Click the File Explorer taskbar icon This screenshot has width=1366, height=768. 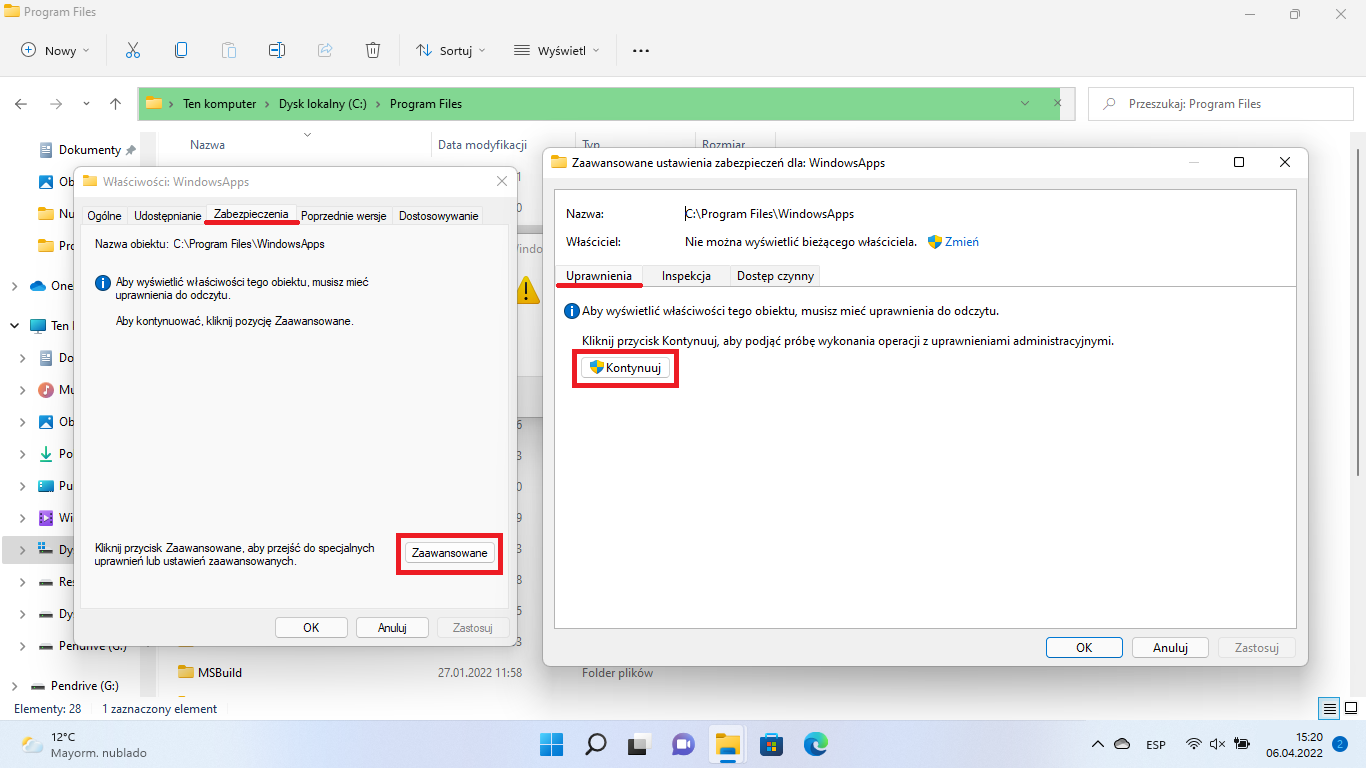(728, 745)
